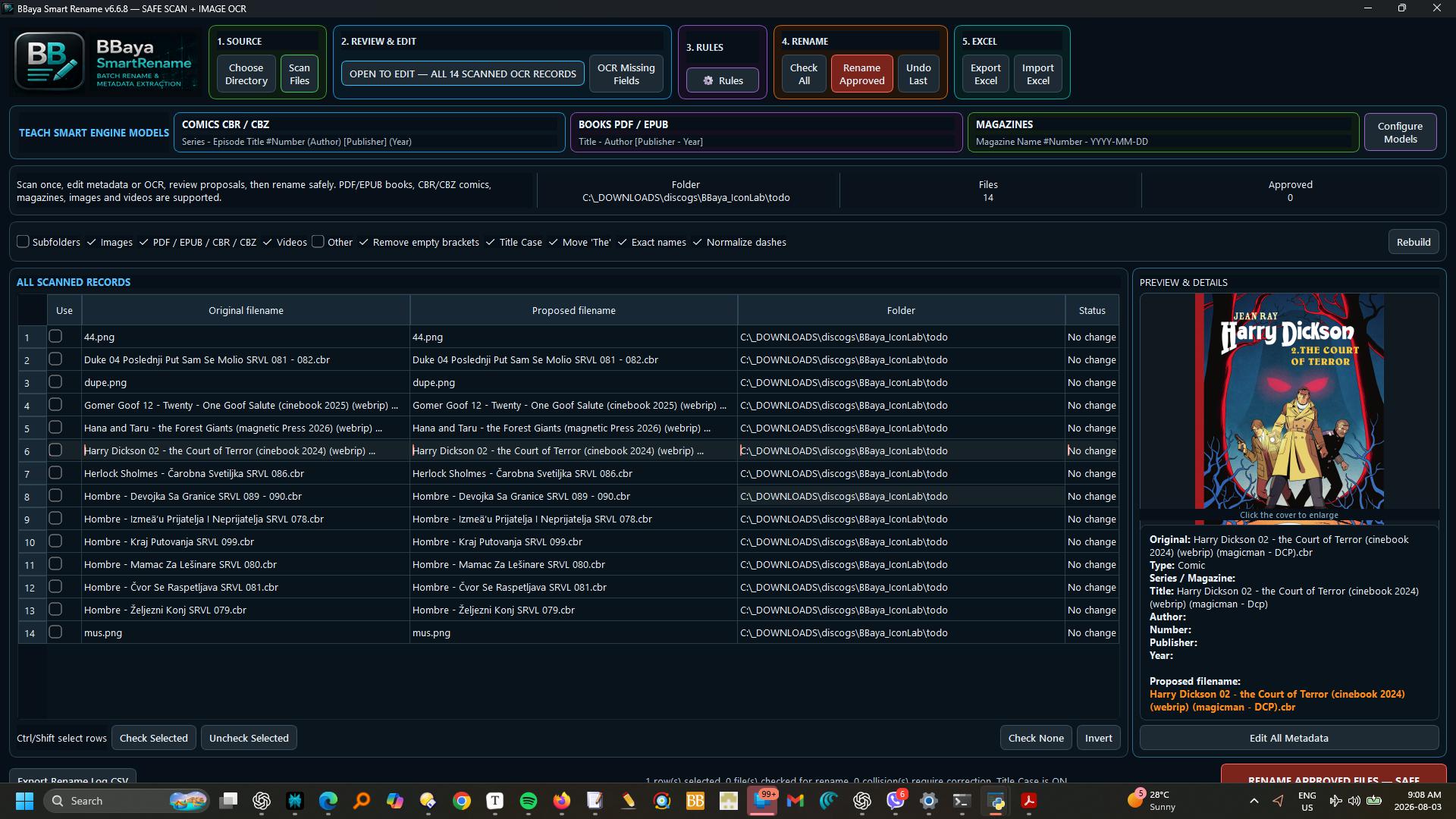Image resolution: width=1456 pixels, height=819 pixels.
Task: Click the taskbar Search box
Action: click(127, 801)
